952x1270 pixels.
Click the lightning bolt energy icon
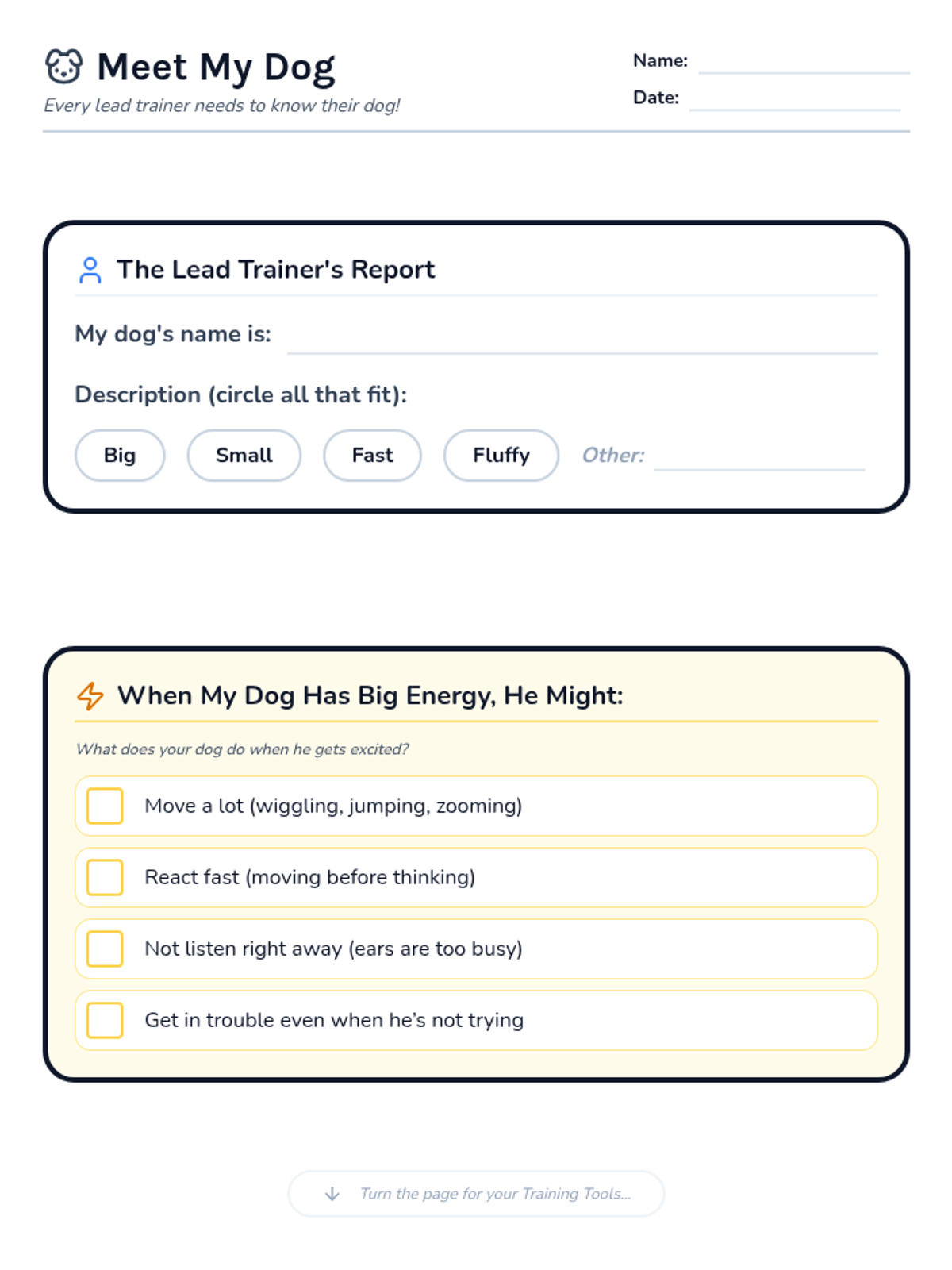click(x=90, y=696)
